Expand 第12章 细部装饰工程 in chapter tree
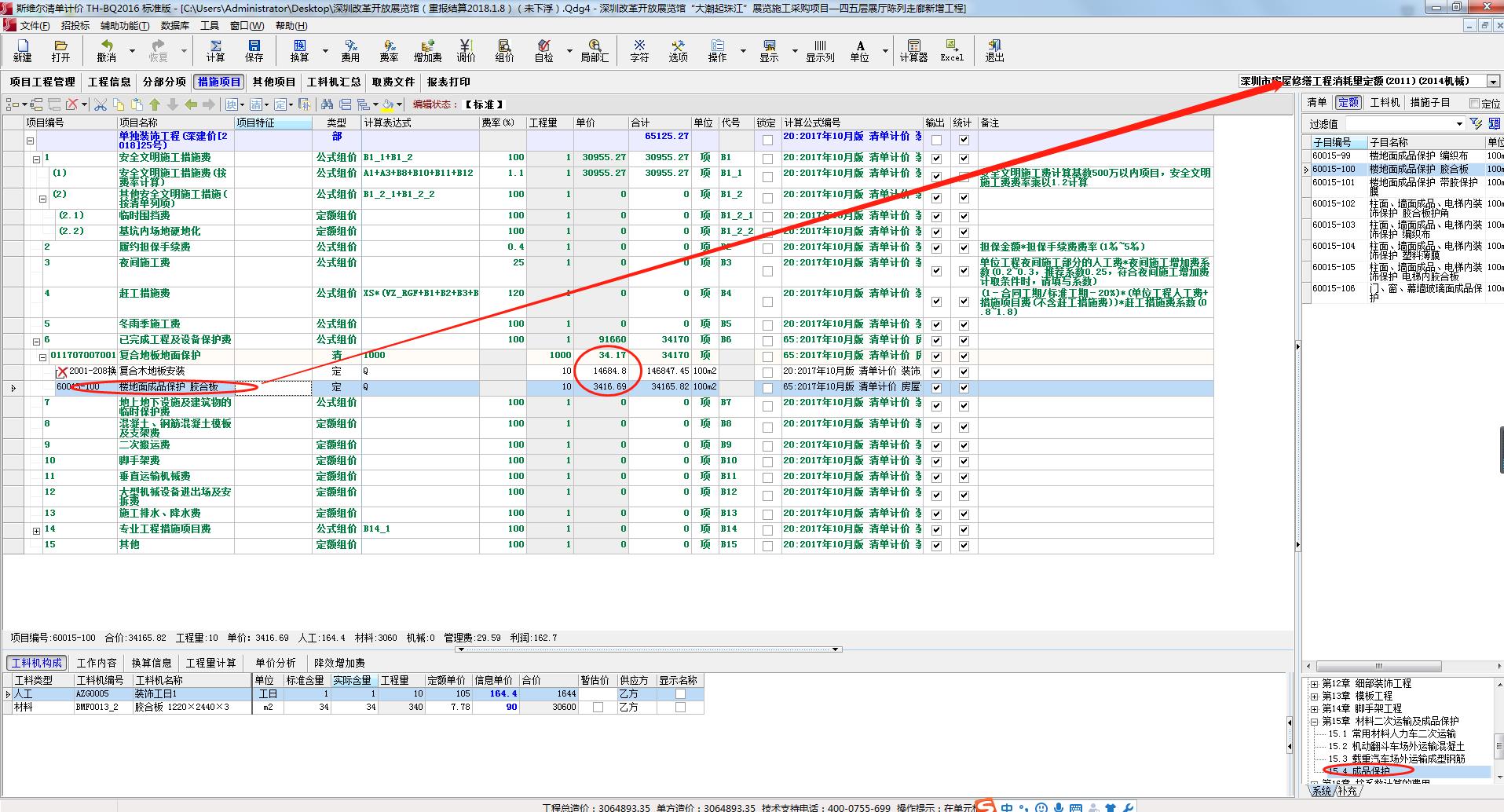 [x=1314, y=684]
